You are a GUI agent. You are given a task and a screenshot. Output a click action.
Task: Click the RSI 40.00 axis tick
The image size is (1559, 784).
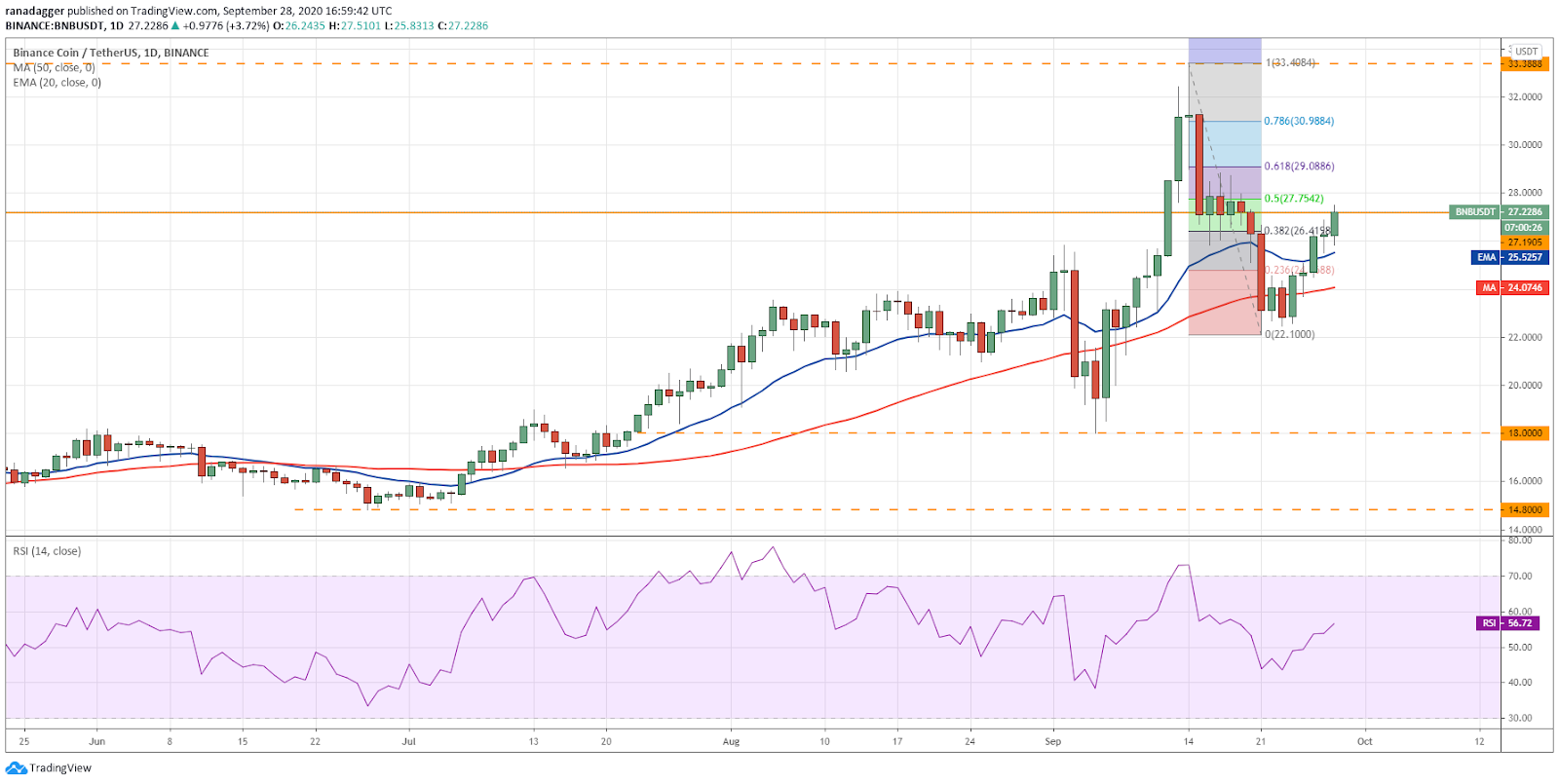tap(1520, 683)
